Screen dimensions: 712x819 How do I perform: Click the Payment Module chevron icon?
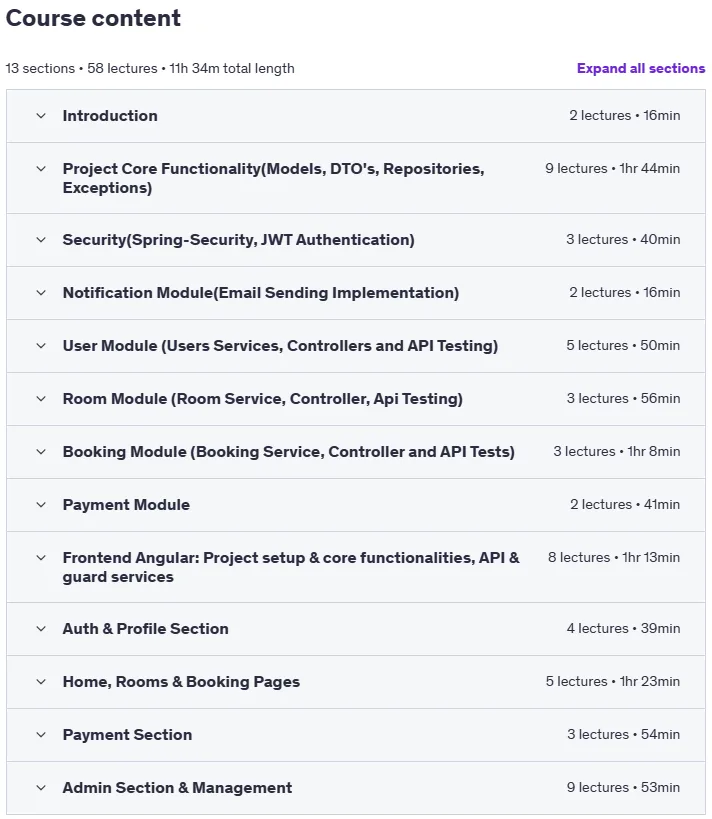click(x=41, y=505)
